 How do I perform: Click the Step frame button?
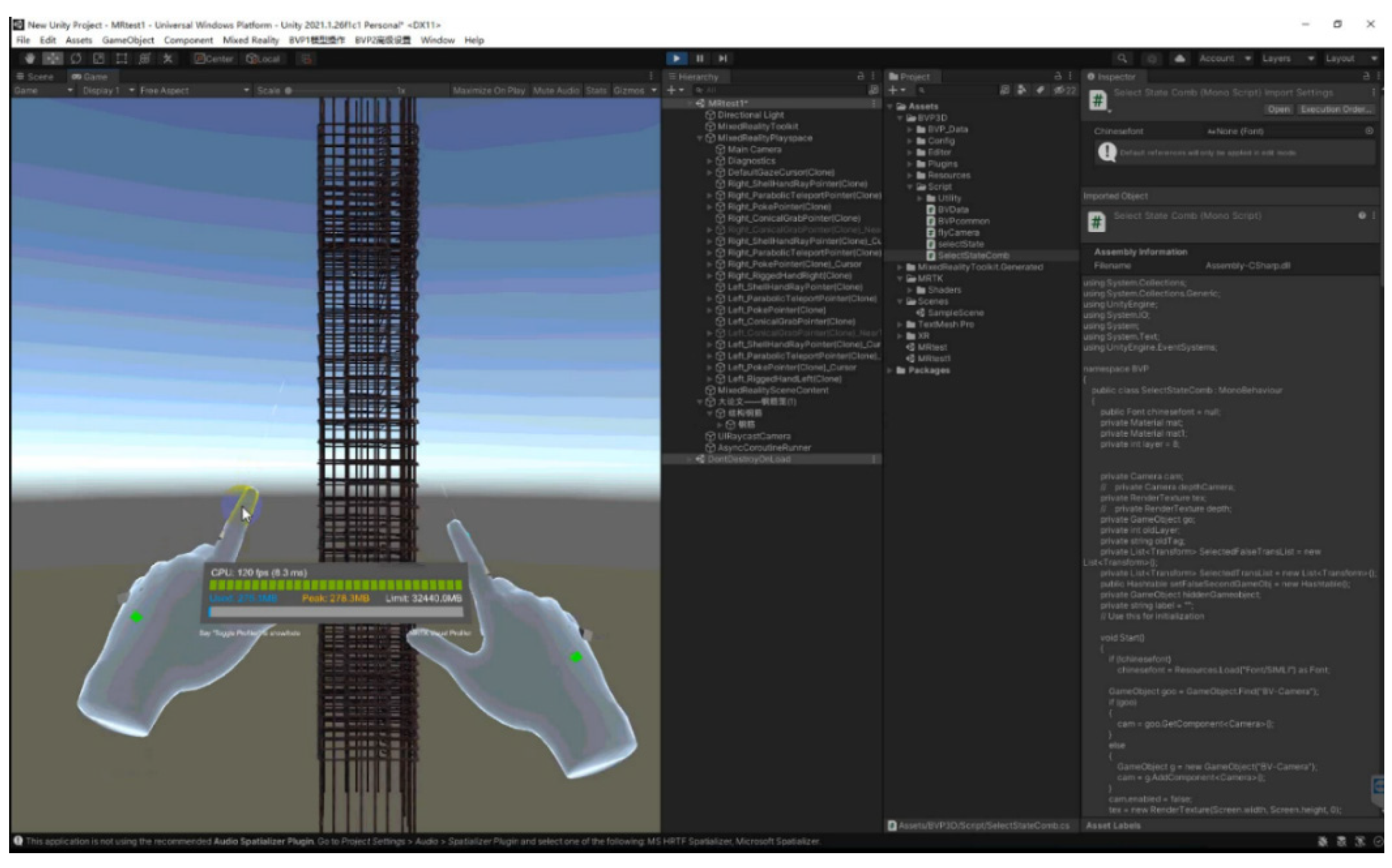[723, 59]
